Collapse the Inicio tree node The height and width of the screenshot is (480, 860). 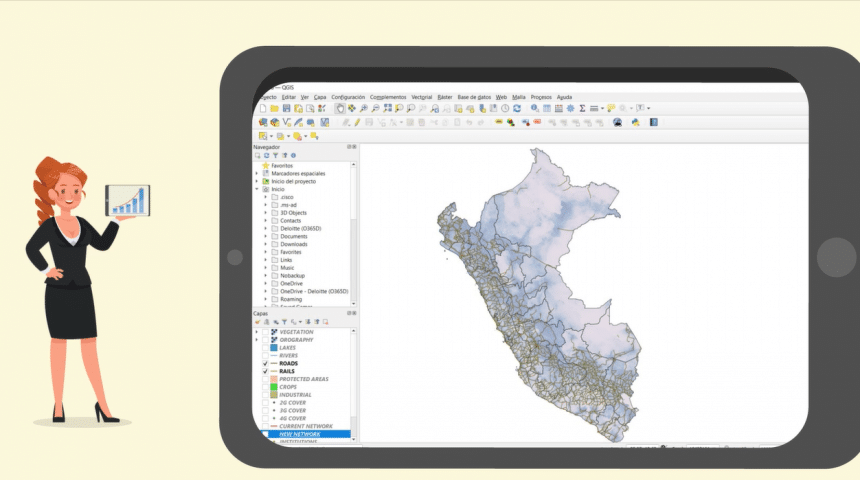257,189
